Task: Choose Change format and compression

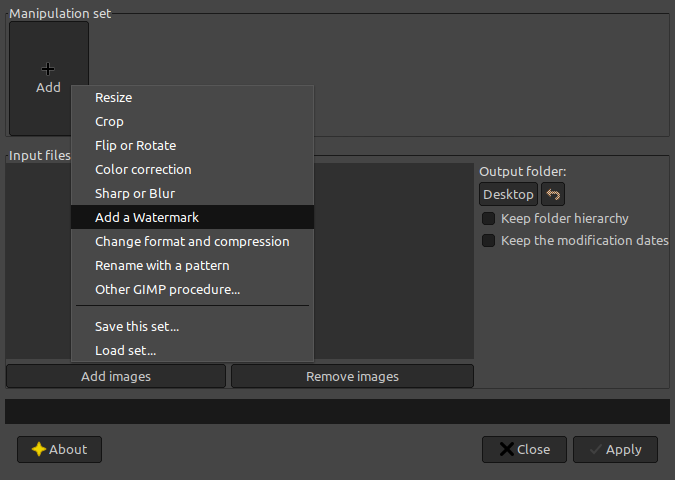Action: [x=192, y=242]
